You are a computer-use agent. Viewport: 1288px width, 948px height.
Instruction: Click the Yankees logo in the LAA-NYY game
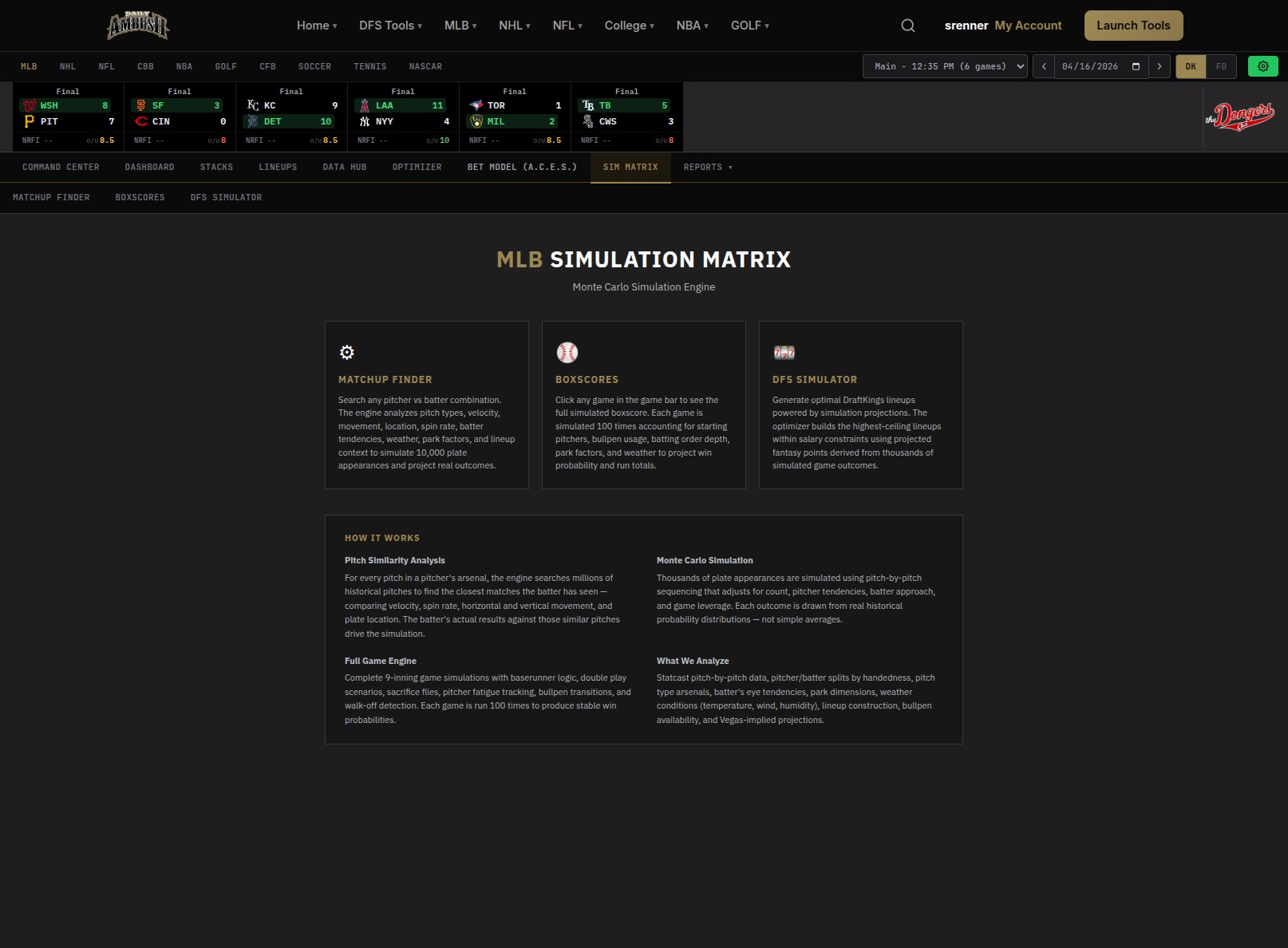(x=363, y=121)
